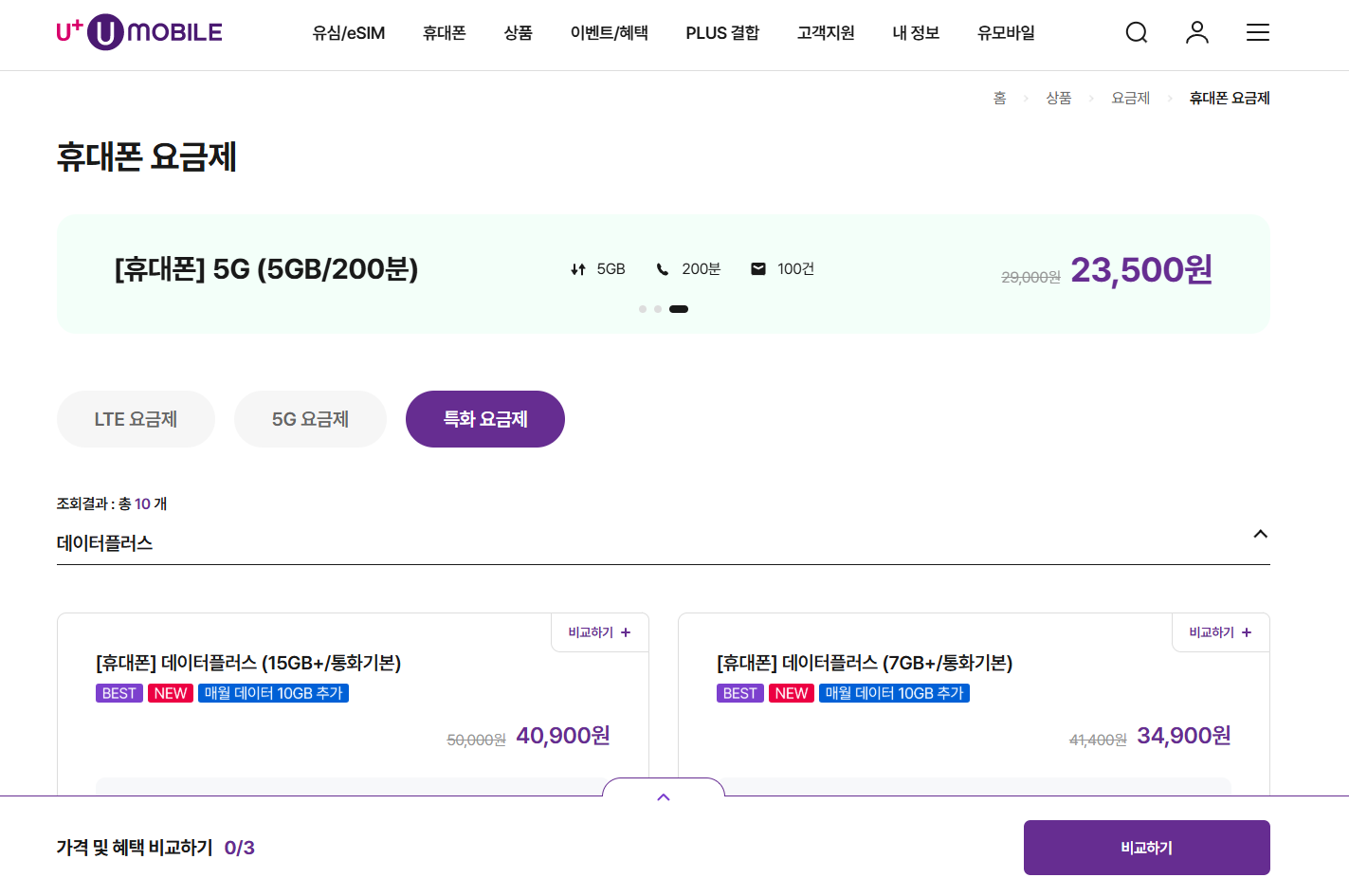Click plus icon to compare the 7GB+ plan
Screen dimensions: 1349x896
(x=1247, y=632)
